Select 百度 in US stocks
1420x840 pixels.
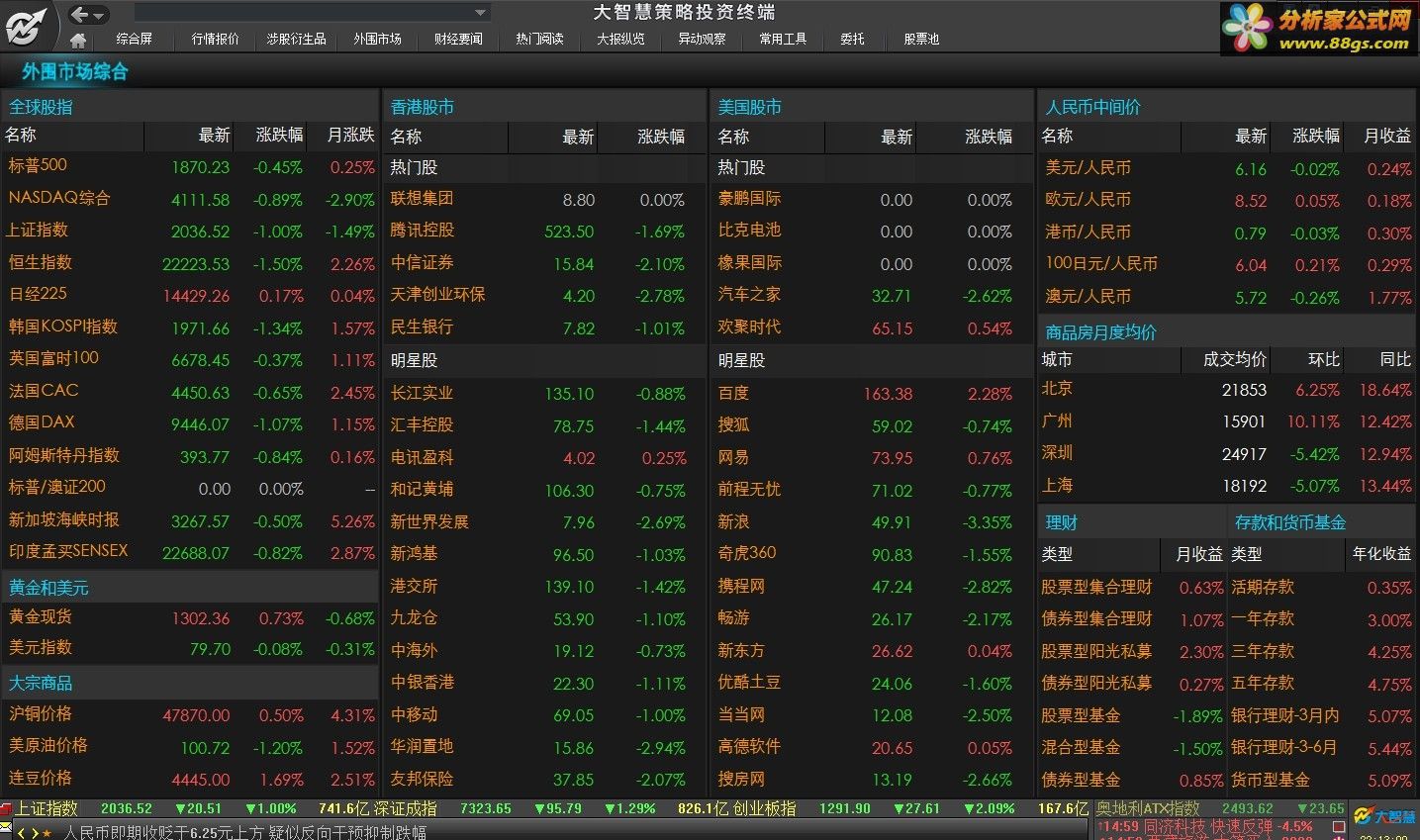click(872, 393)
